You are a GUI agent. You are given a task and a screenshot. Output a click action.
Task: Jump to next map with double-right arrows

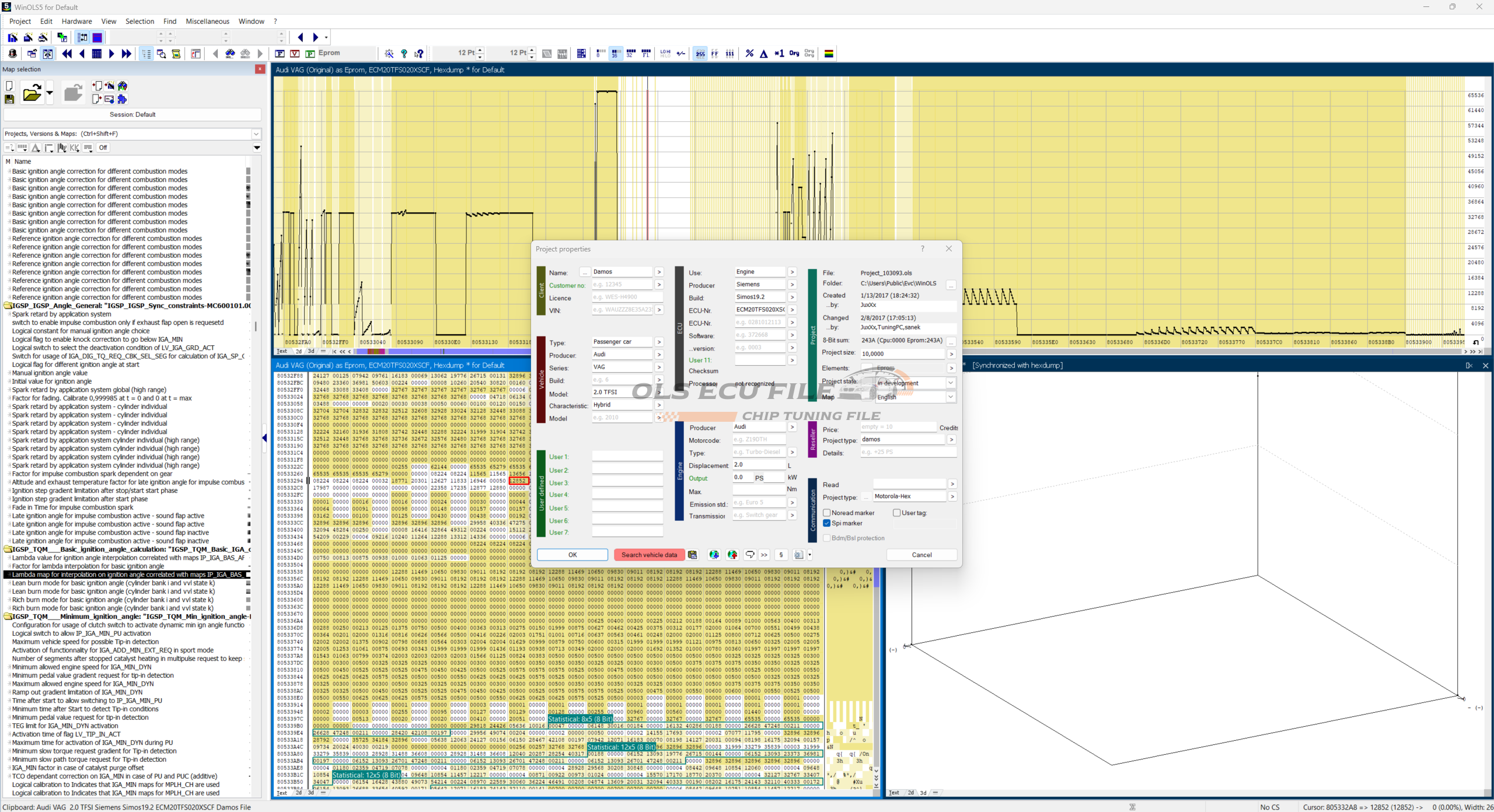[127, 54]
